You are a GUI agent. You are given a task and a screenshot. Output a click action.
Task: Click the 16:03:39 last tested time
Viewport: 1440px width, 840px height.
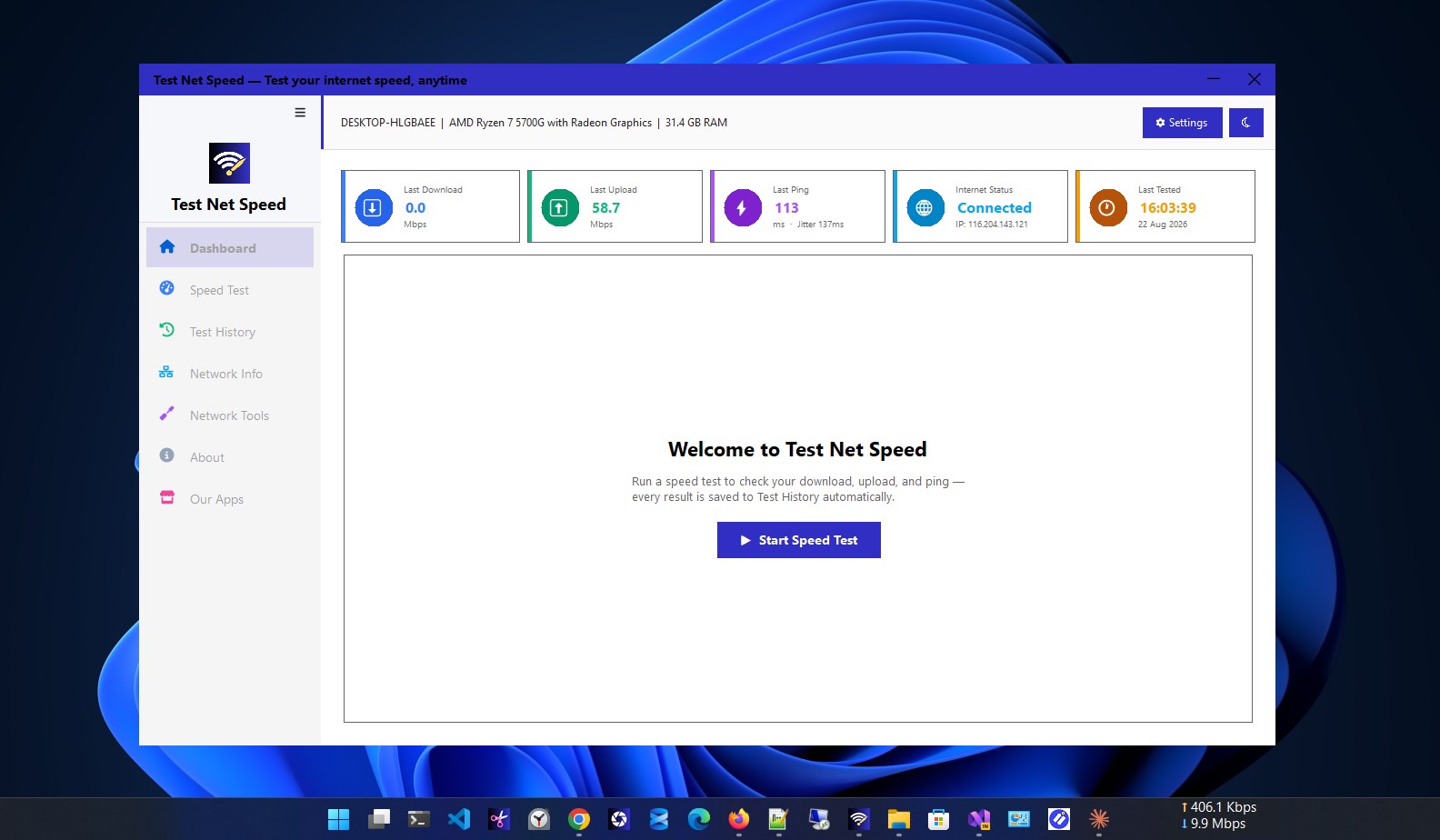(x=1168, y=208)
